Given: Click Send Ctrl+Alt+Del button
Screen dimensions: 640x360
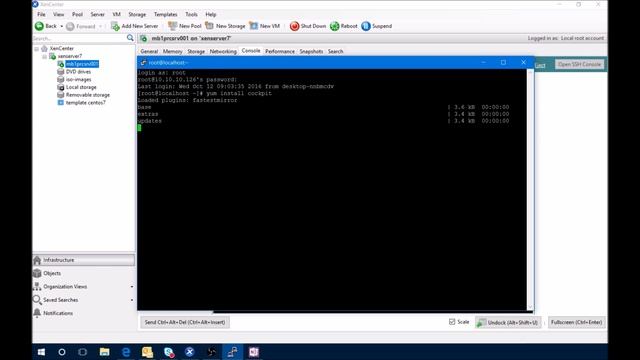Looking at the screenshot, I should [185, 322].
